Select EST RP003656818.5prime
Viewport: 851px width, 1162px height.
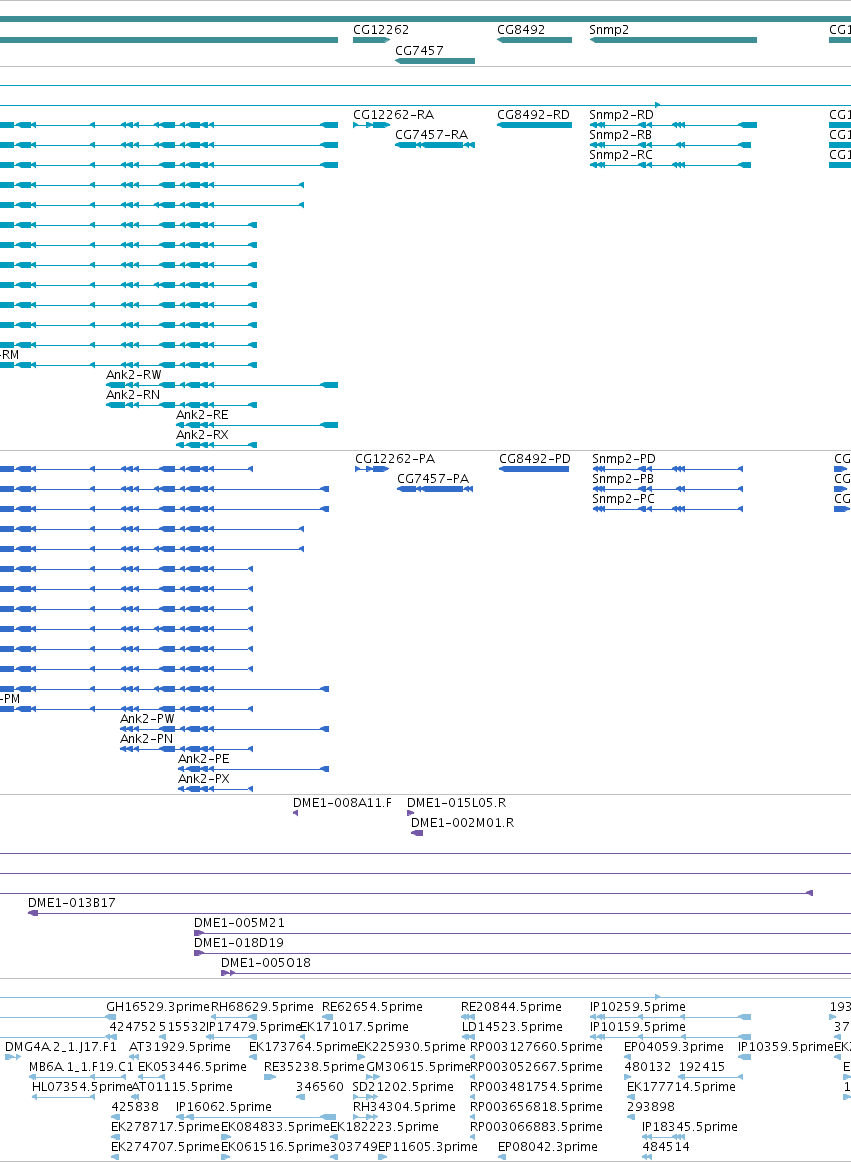click(x=537, y=1106)
